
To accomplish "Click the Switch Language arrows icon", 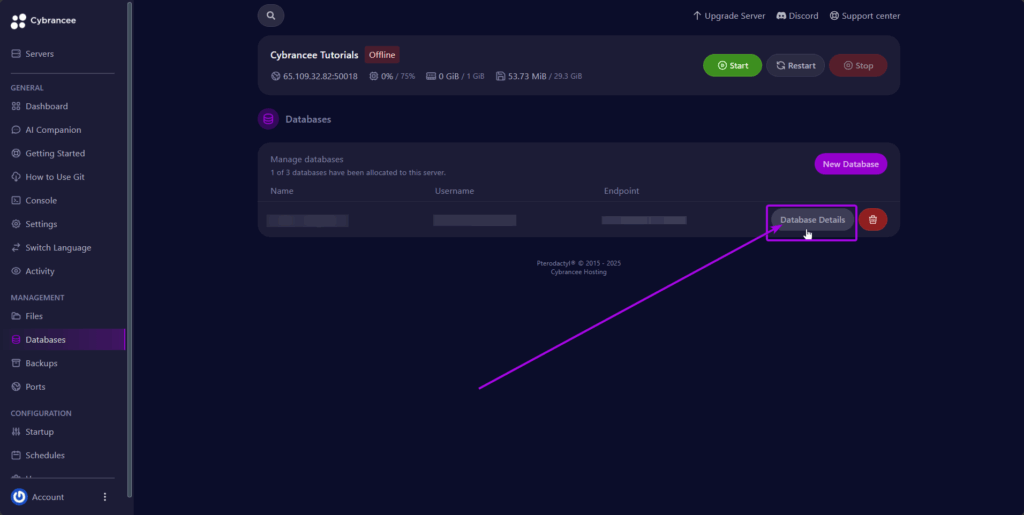I will coord(16,247).
